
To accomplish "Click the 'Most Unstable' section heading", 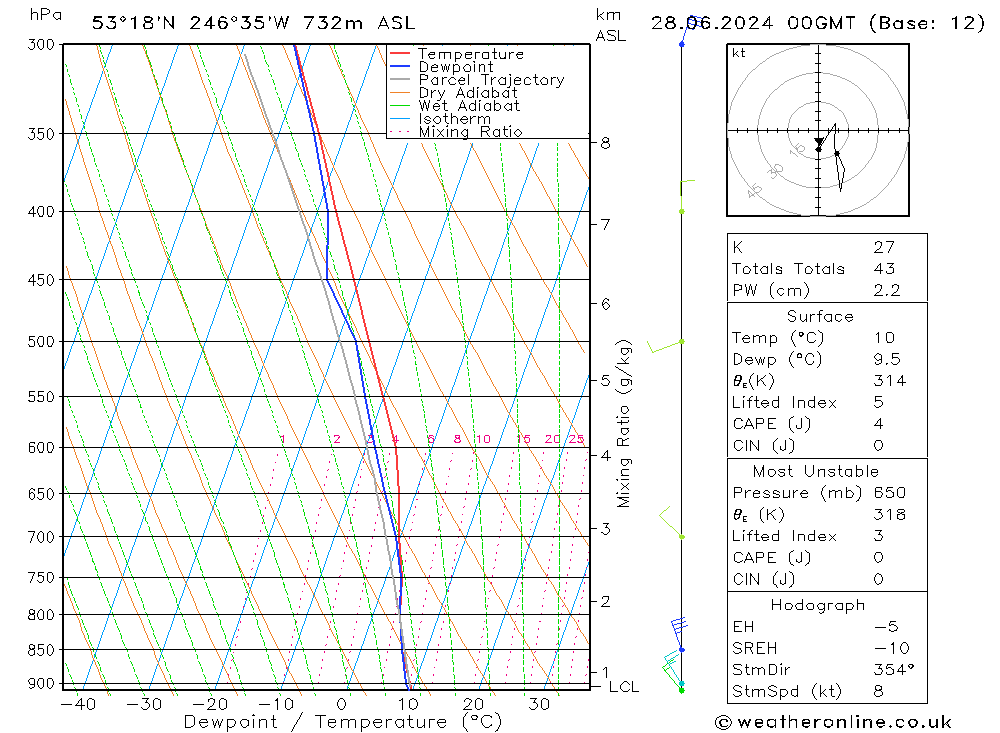I will pos(816,471).
